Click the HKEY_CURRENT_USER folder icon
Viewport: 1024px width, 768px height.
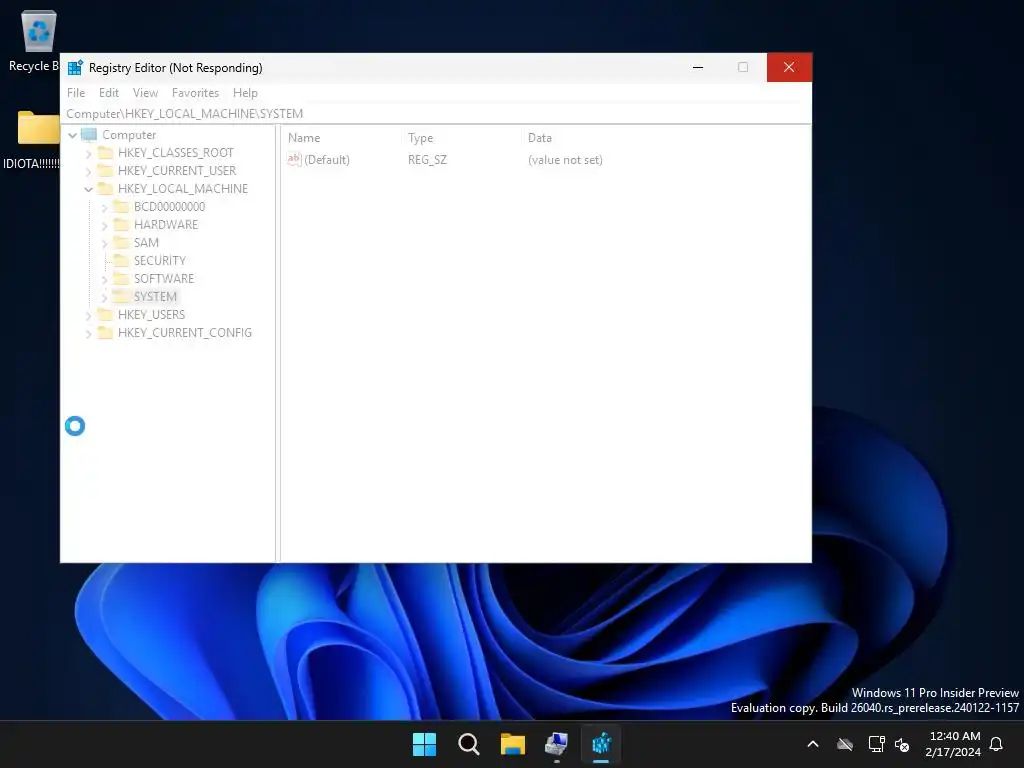pos(105,170)
